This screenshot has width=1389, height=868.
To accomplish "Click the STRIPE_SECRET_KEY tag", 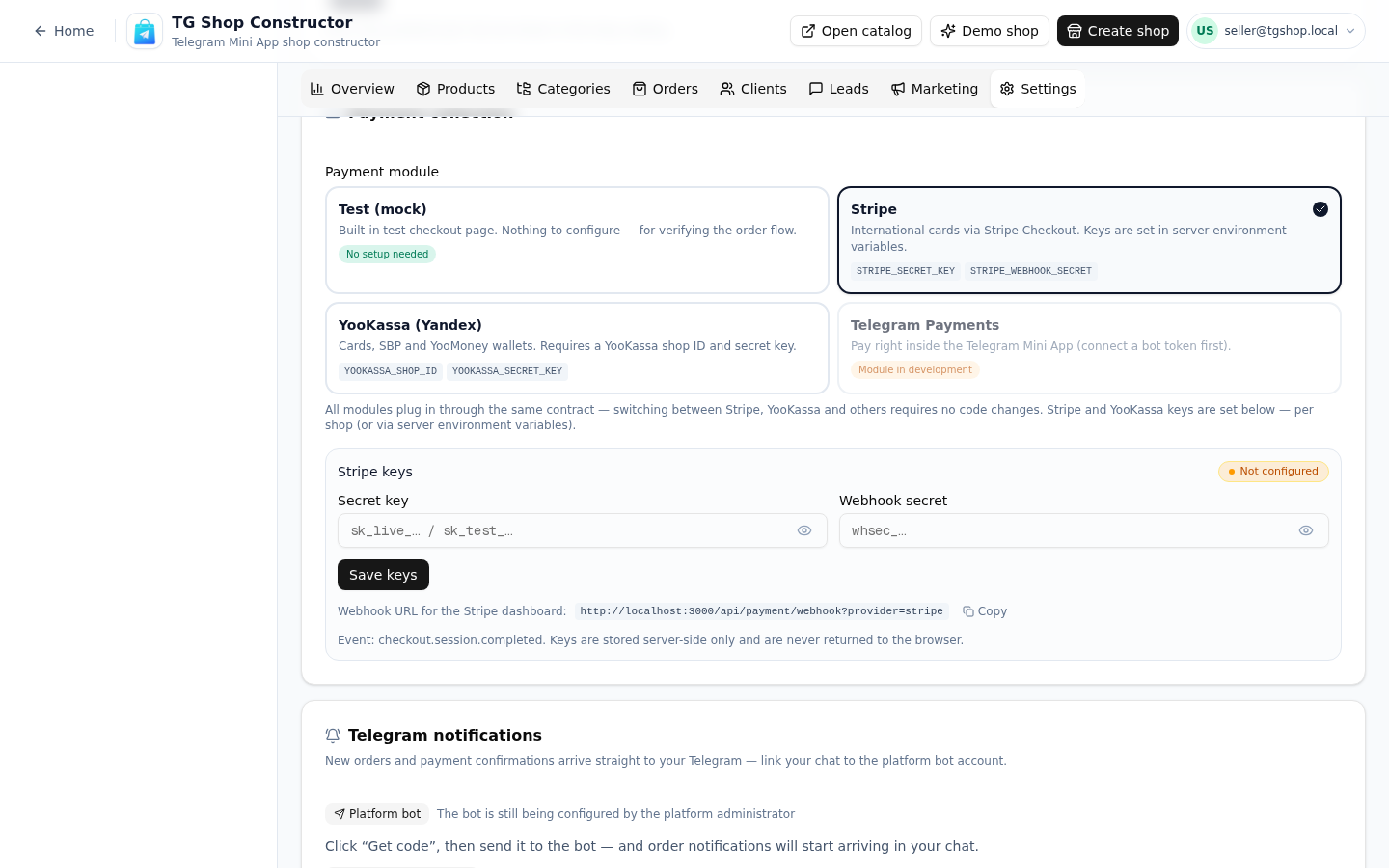I will pos(906,271).
